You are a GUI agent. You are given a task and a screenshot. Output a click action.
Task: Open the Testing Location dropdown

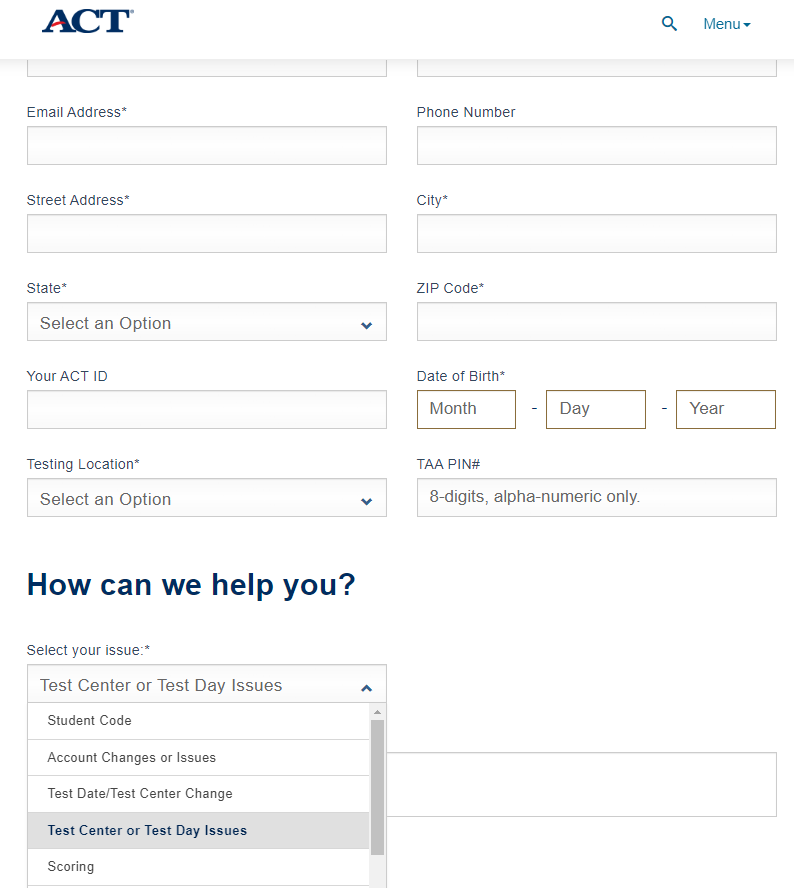(207, 498)
